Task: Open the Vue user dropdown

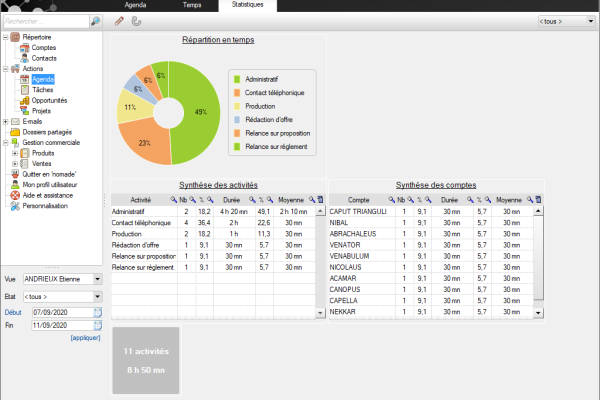Action: click(99, 279)
